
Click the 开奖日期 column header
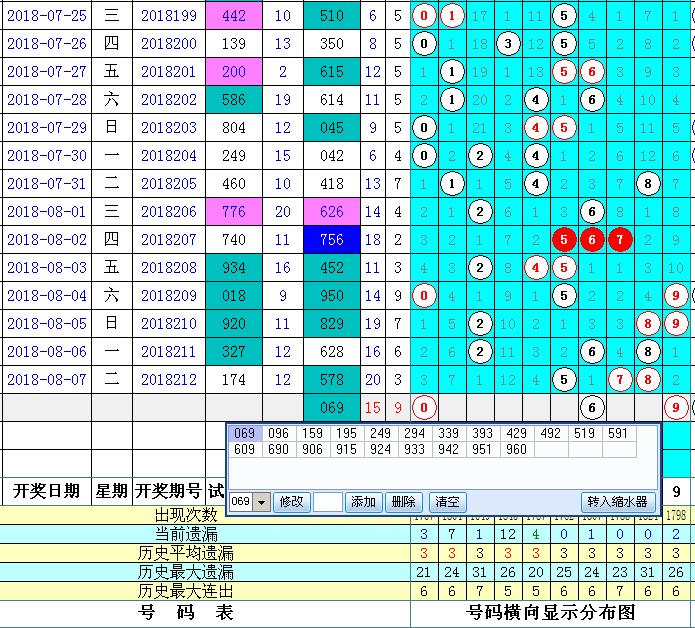[45, 491]
